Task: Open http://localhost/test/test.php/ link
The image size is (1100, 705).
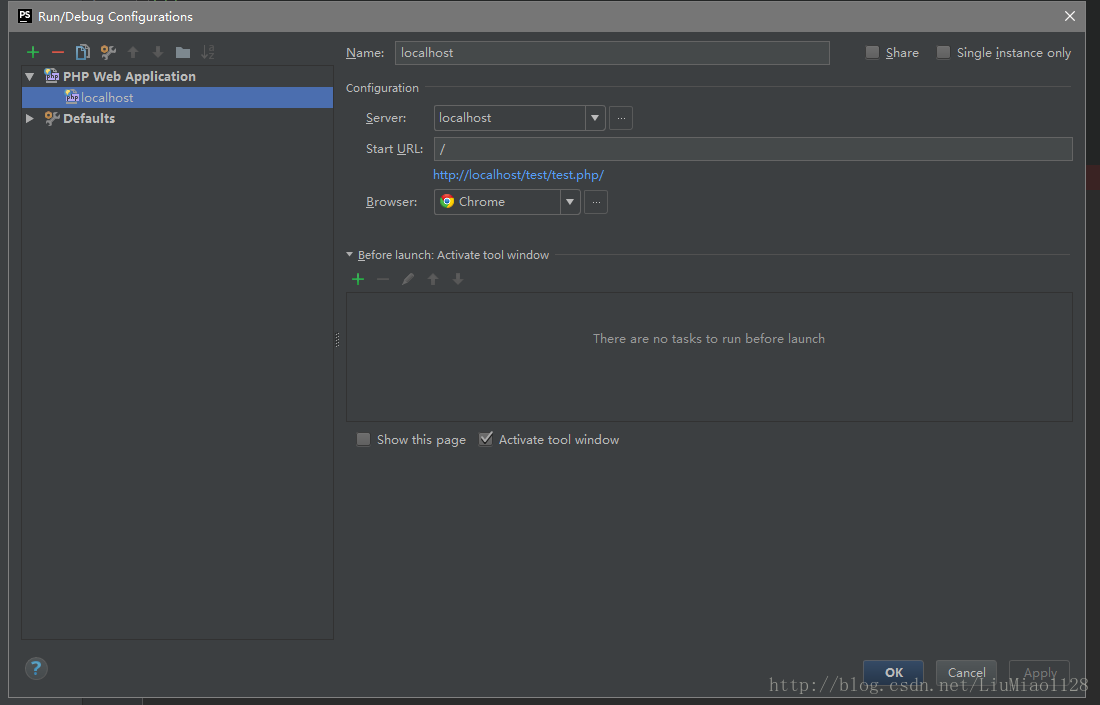Action: coord(518,175)
